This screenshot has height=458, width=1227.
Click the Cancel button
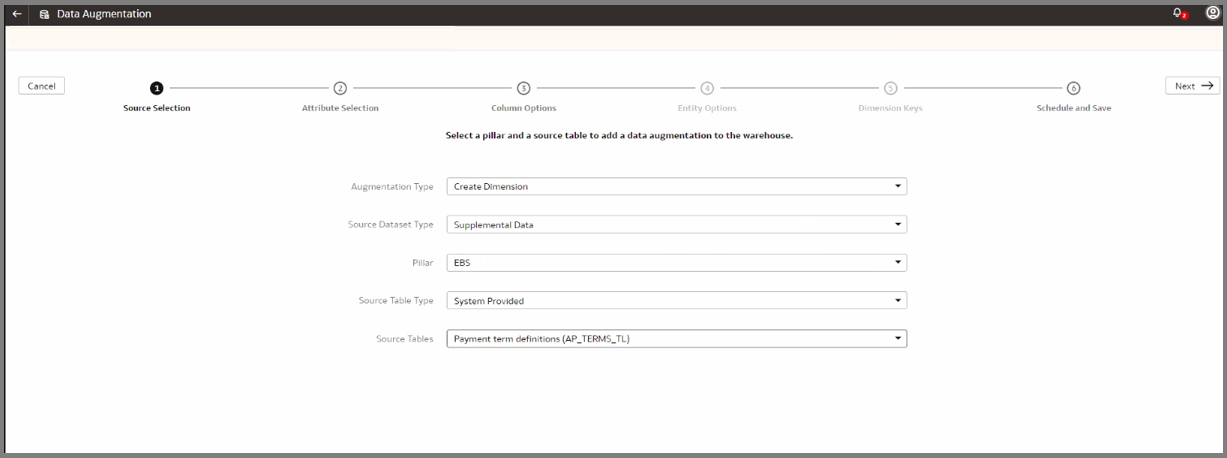[x=41, y=86]
